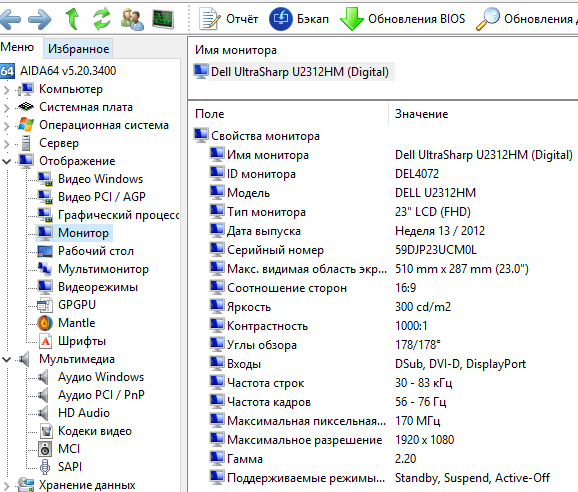The height and width of the screenshot is (492, 578).
Task: Click the Компьютер icon in tree
Action: click(26, 89)
